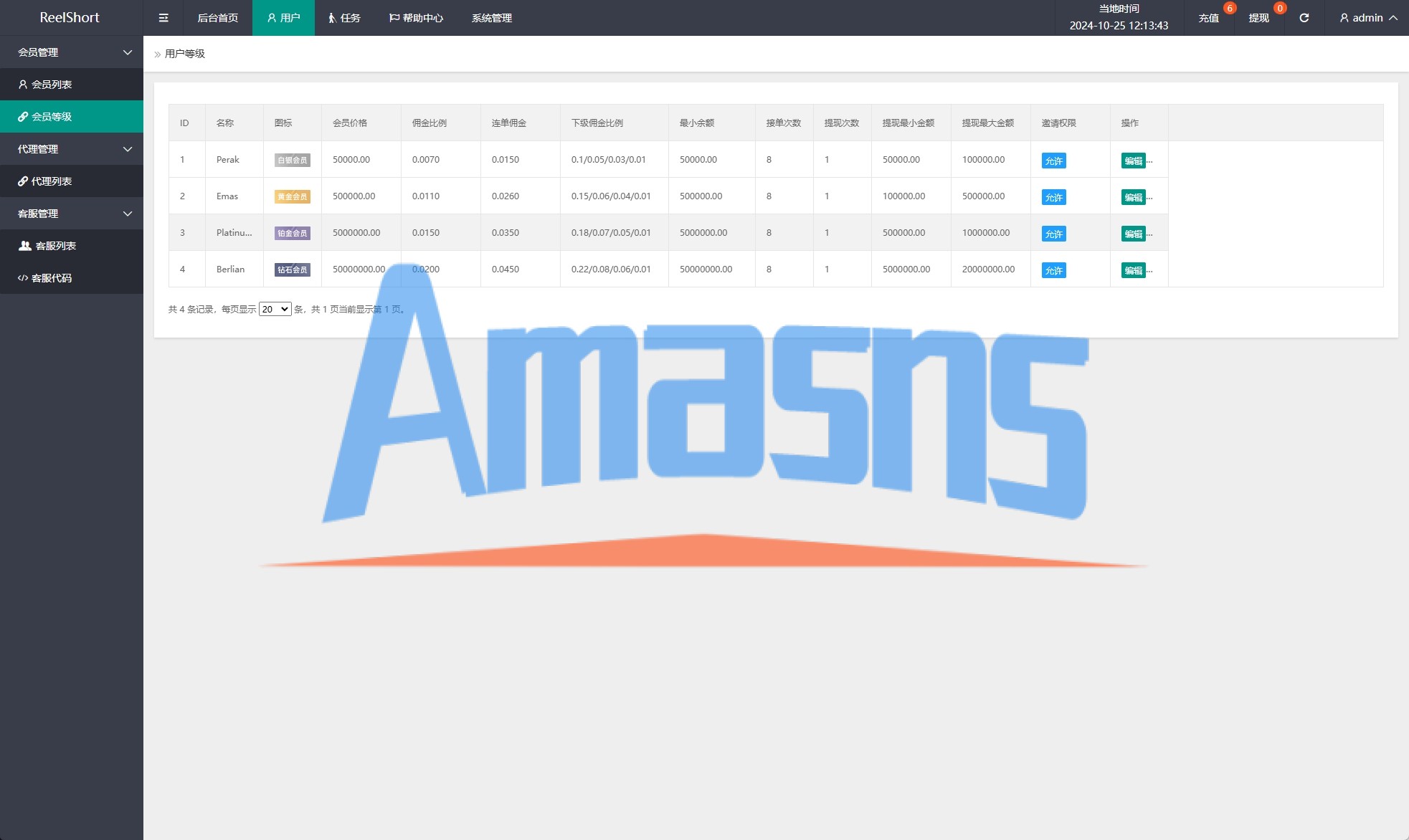This screenshot has width=1409, height=840.
Task: Click the silver member badge for Perak
Action: 293,161
